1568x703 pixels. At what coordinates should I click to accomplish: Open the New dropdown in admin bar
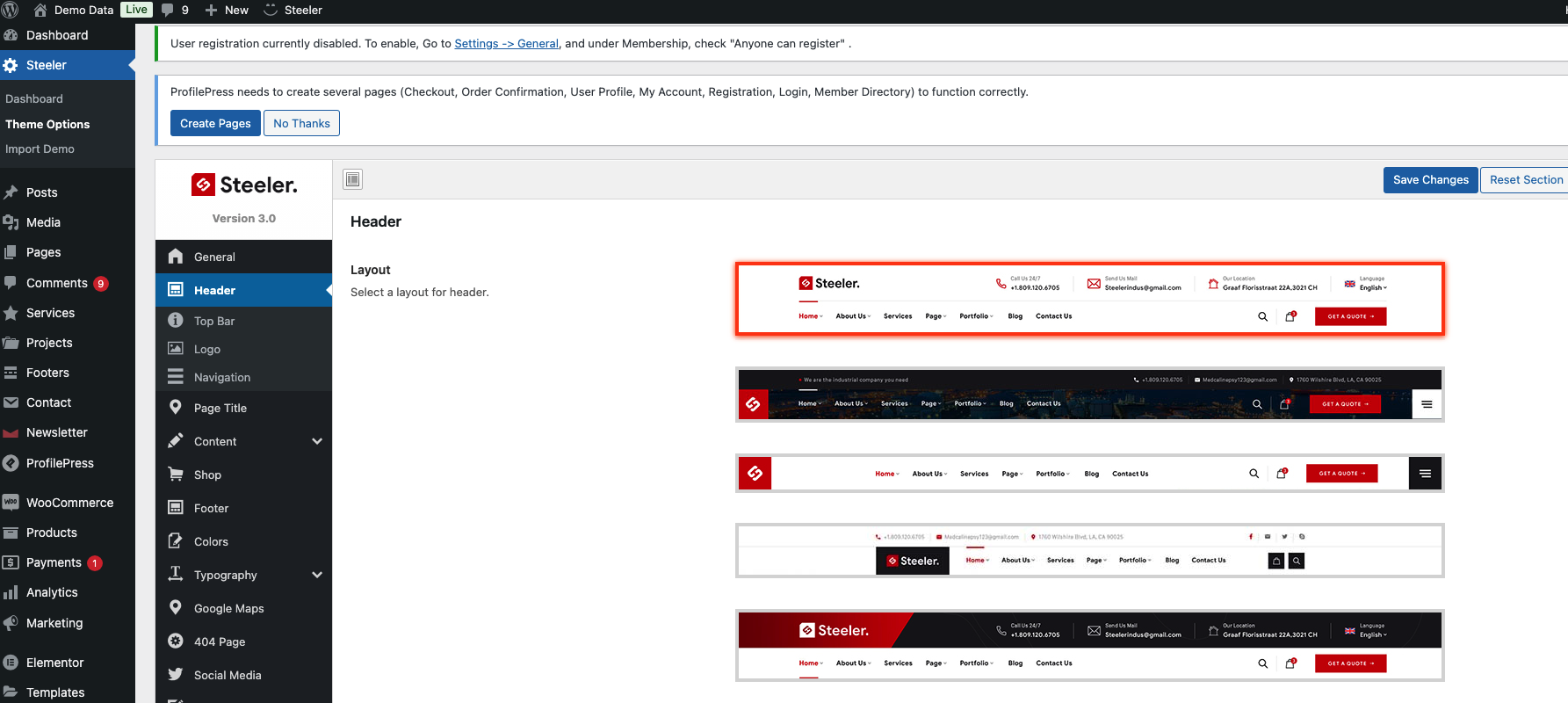(x=227, y=10)
